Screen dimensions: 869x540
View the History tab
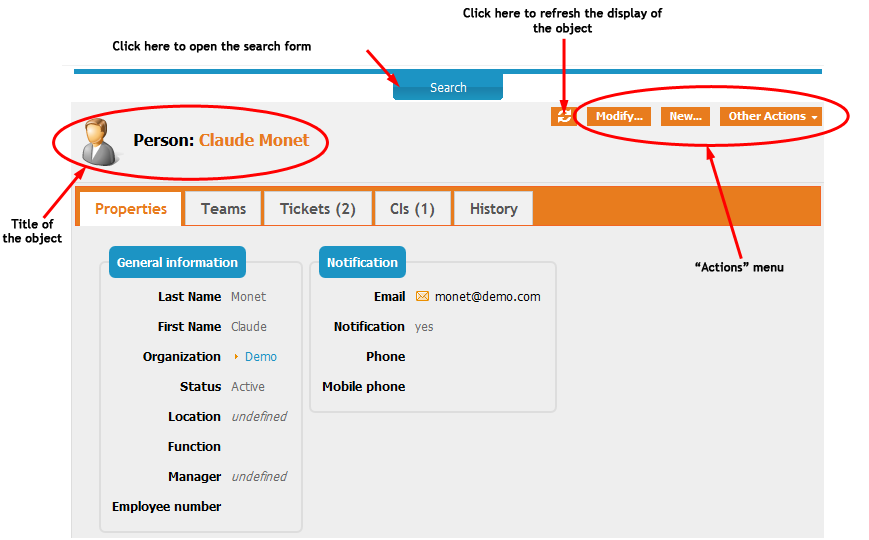pyautogui.click(x=493, y=209)
